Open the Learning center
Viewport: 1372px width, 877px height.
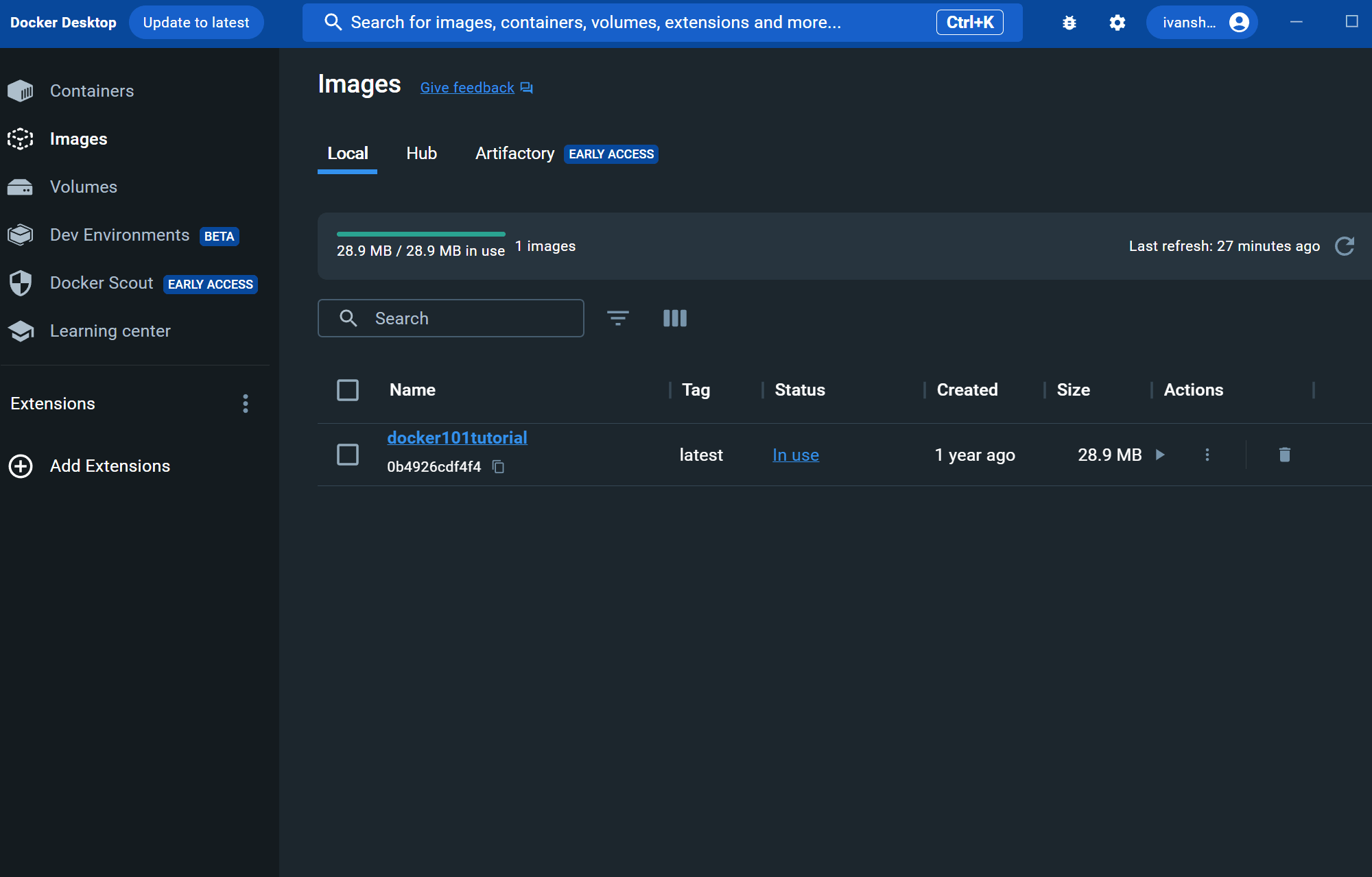coord(110,331)
